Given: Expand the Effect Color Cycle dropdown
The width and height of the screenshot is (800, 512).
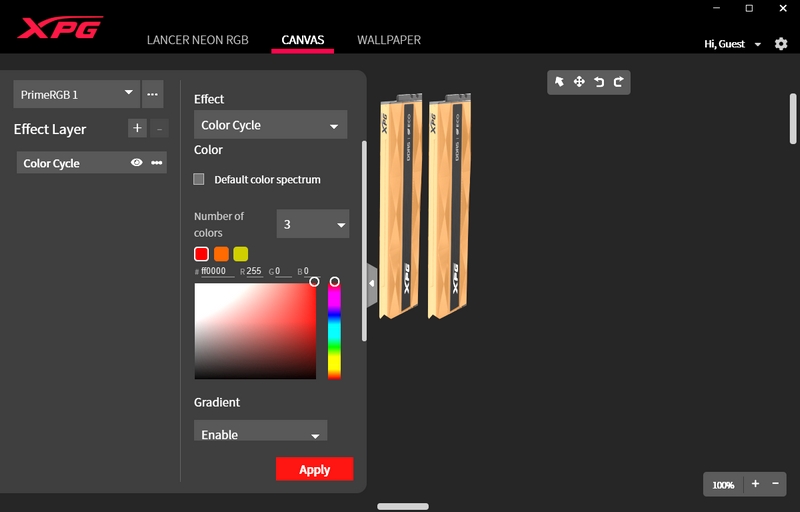Looking at the screenshot, I should click(x=270, y=125).
